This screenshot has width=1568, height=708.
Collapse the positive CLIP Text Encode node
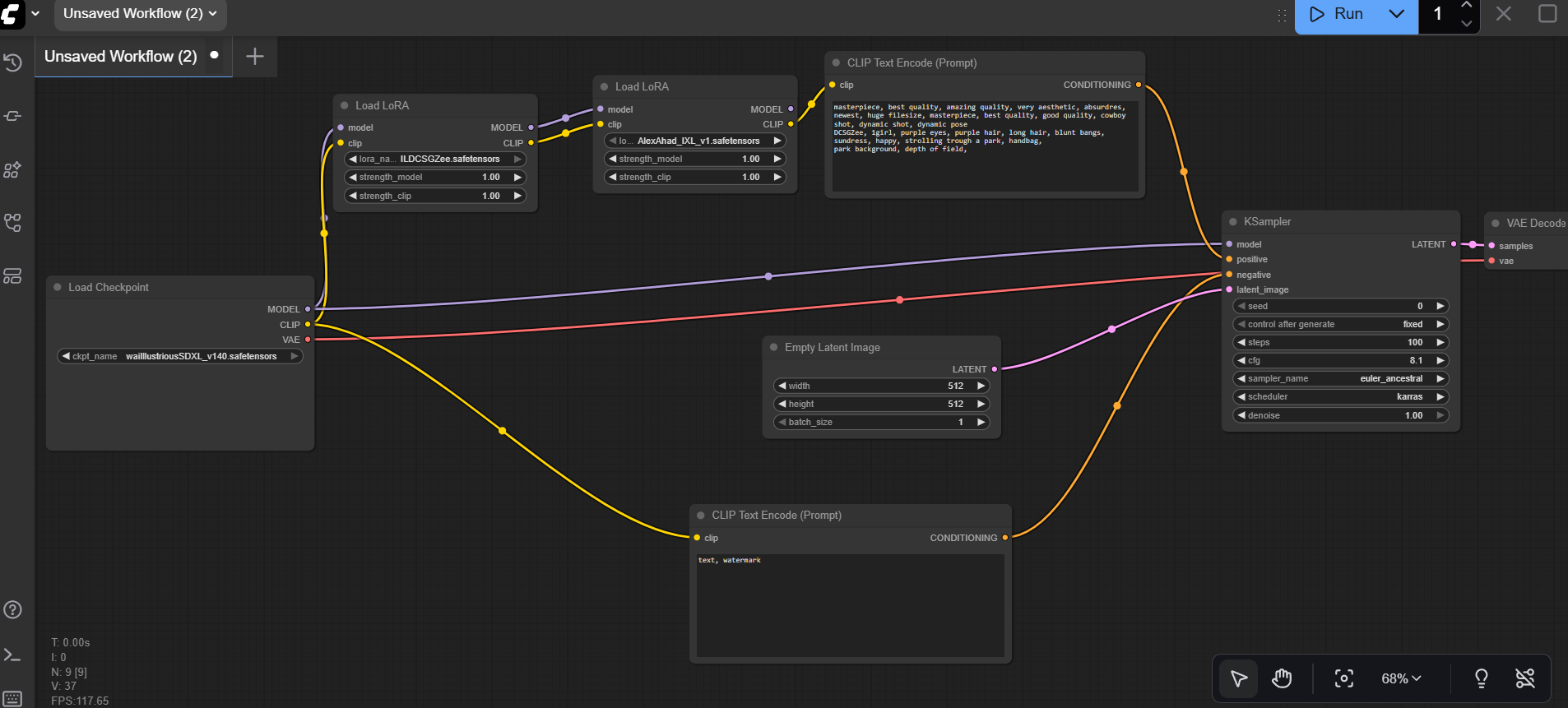837,62
